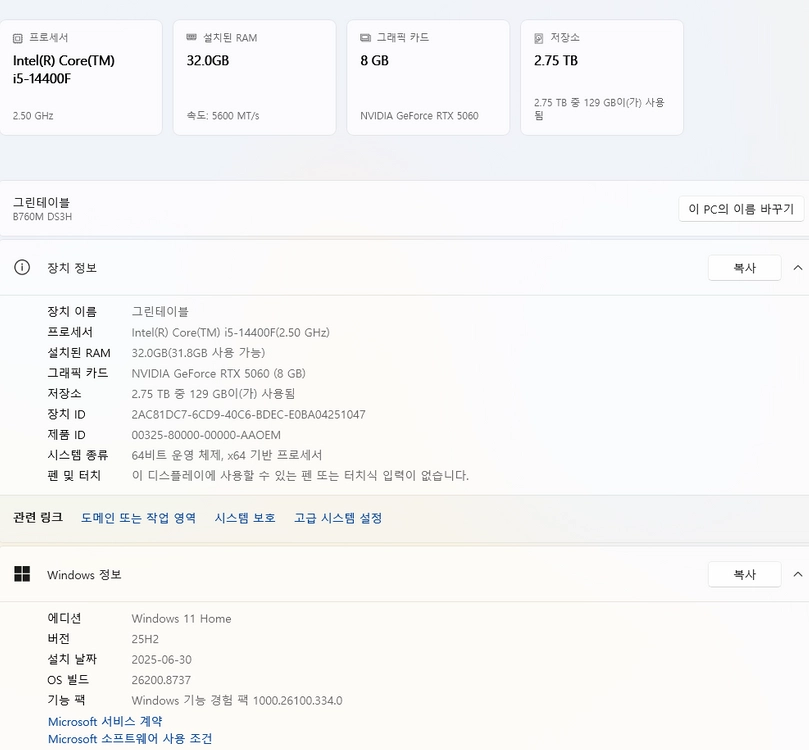The height and width of the screenshot is (750, 809).
Task: Open the 고급 시스템 설정 link
Action: (x=338, y=518)
